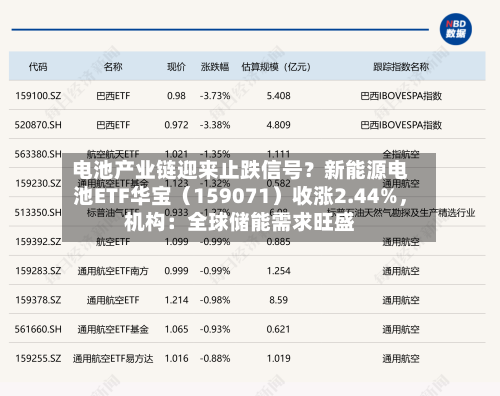Screen dimensions: 500x396
Task: Click the 跟踪指数名称 column header
Action: tap(401, 67)
